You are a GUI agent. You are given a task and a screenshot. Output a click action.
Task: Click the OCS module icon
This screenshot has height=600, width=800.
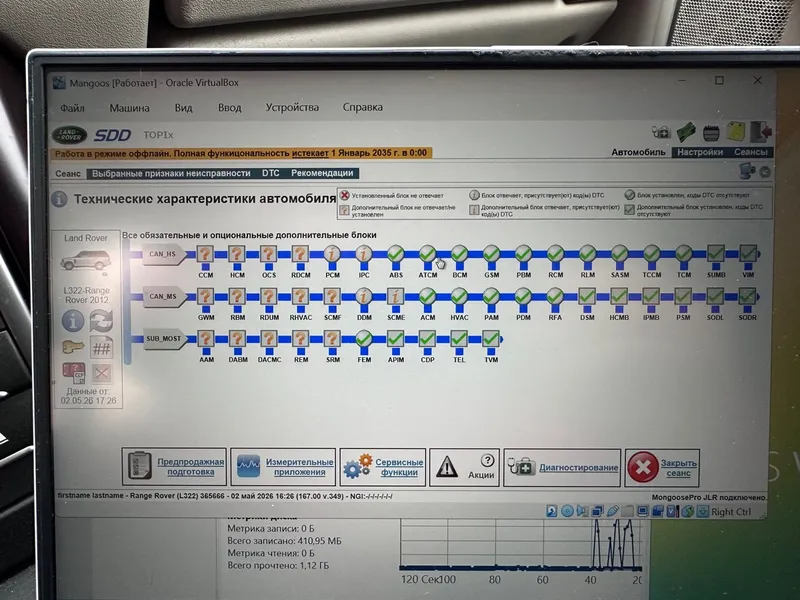click(x=269, y=254)
